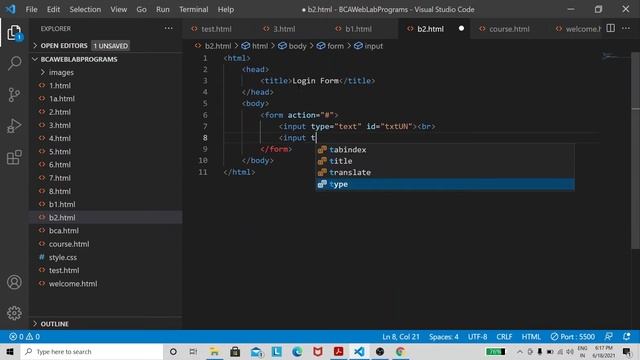The image size is (640, 360).
Task: Click the body breadcrumb item
Action: pyautogui.click(x=292, y=46)
